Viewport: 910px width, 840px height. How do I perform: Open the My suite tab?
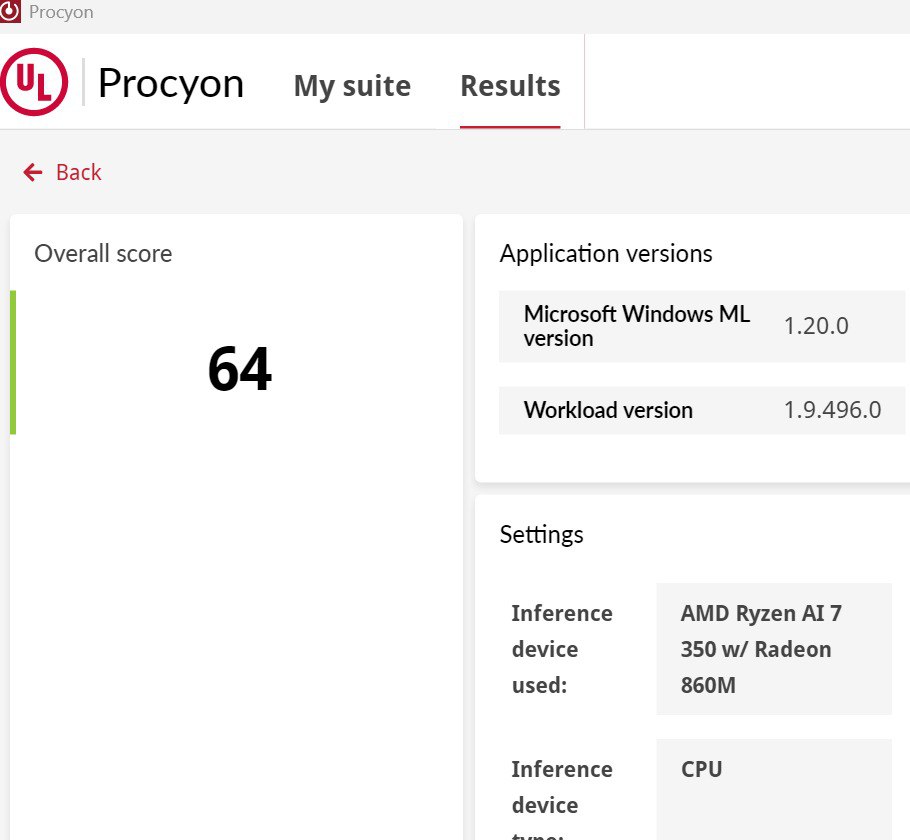pyautogui.click(x=352, y=86)
